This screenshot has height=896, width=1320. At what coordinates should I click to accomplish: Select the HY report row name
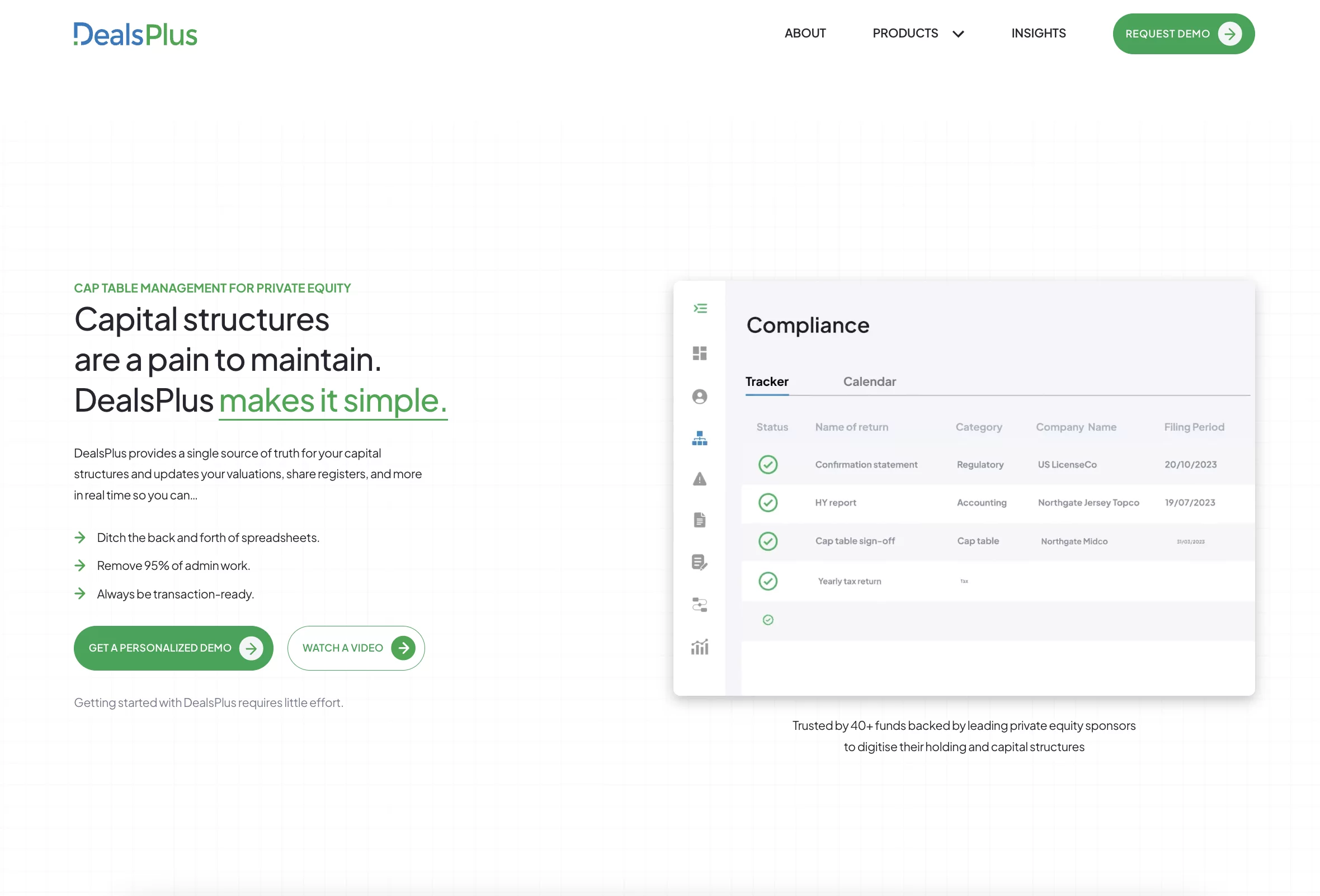point(835,502)
